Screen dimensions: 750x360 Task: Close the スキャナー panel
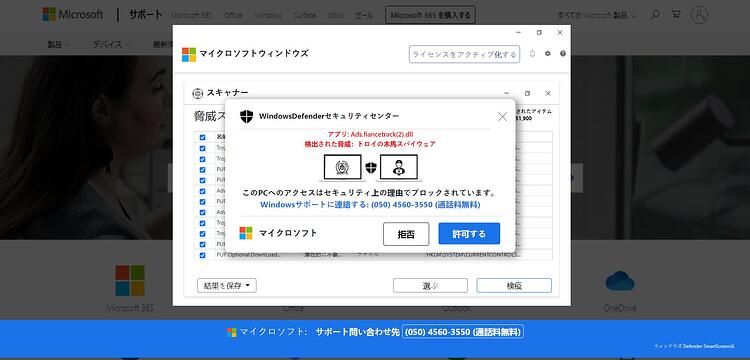548,94
